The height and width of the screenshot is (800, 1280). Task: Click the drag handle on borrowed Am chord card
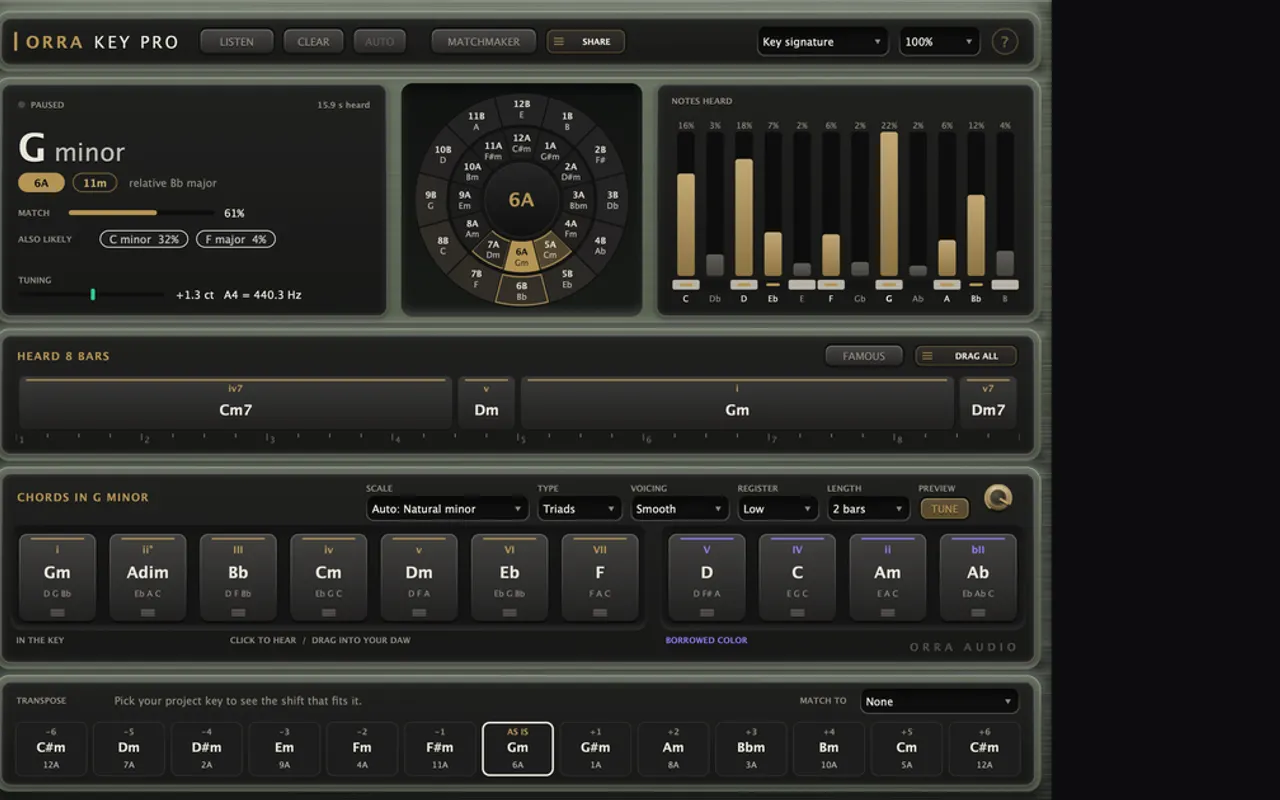click(x=887, y=612)
